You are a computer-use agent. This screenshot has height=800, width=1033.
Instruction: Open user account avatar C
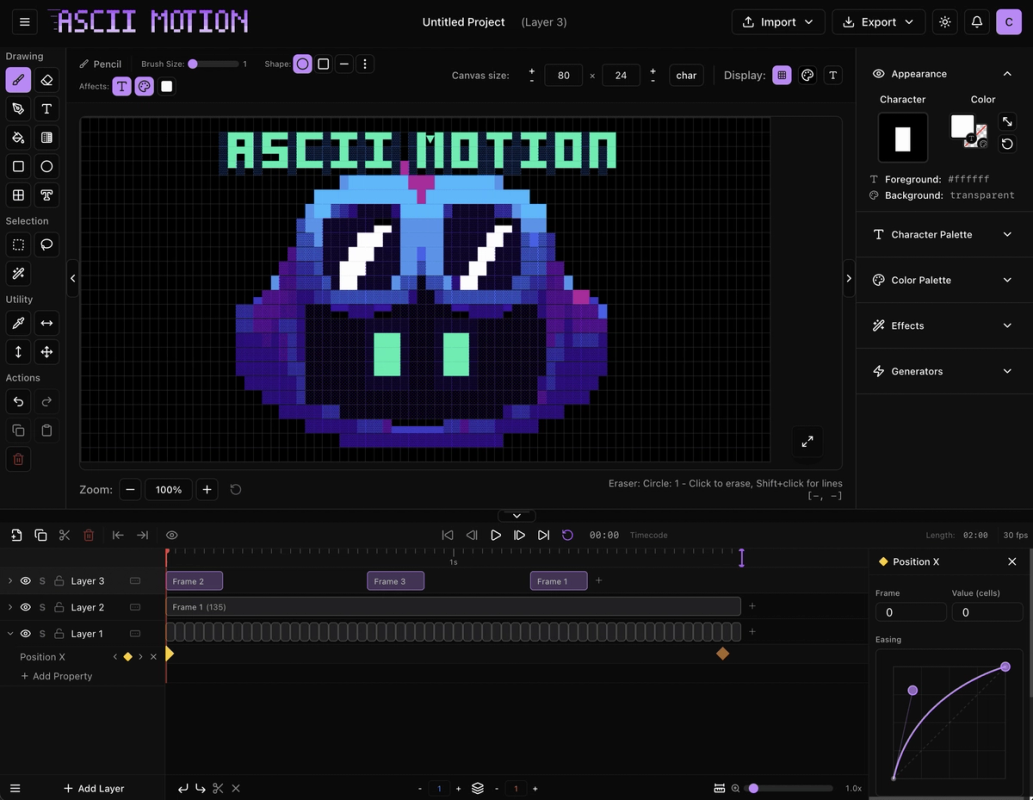point(1009,22)
